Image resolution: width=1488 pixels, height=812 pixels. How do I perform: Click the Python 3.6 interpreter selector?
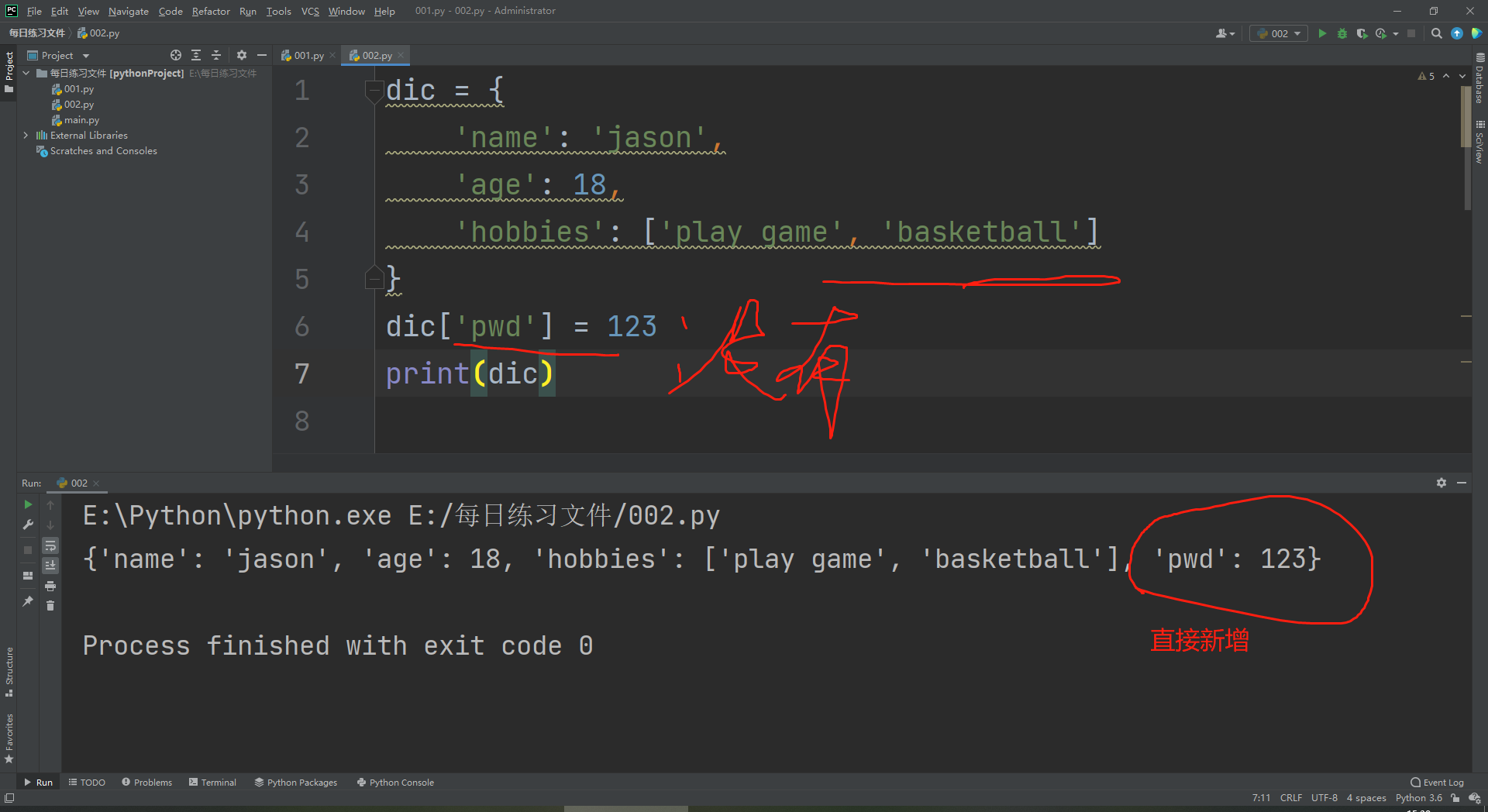1419,798
